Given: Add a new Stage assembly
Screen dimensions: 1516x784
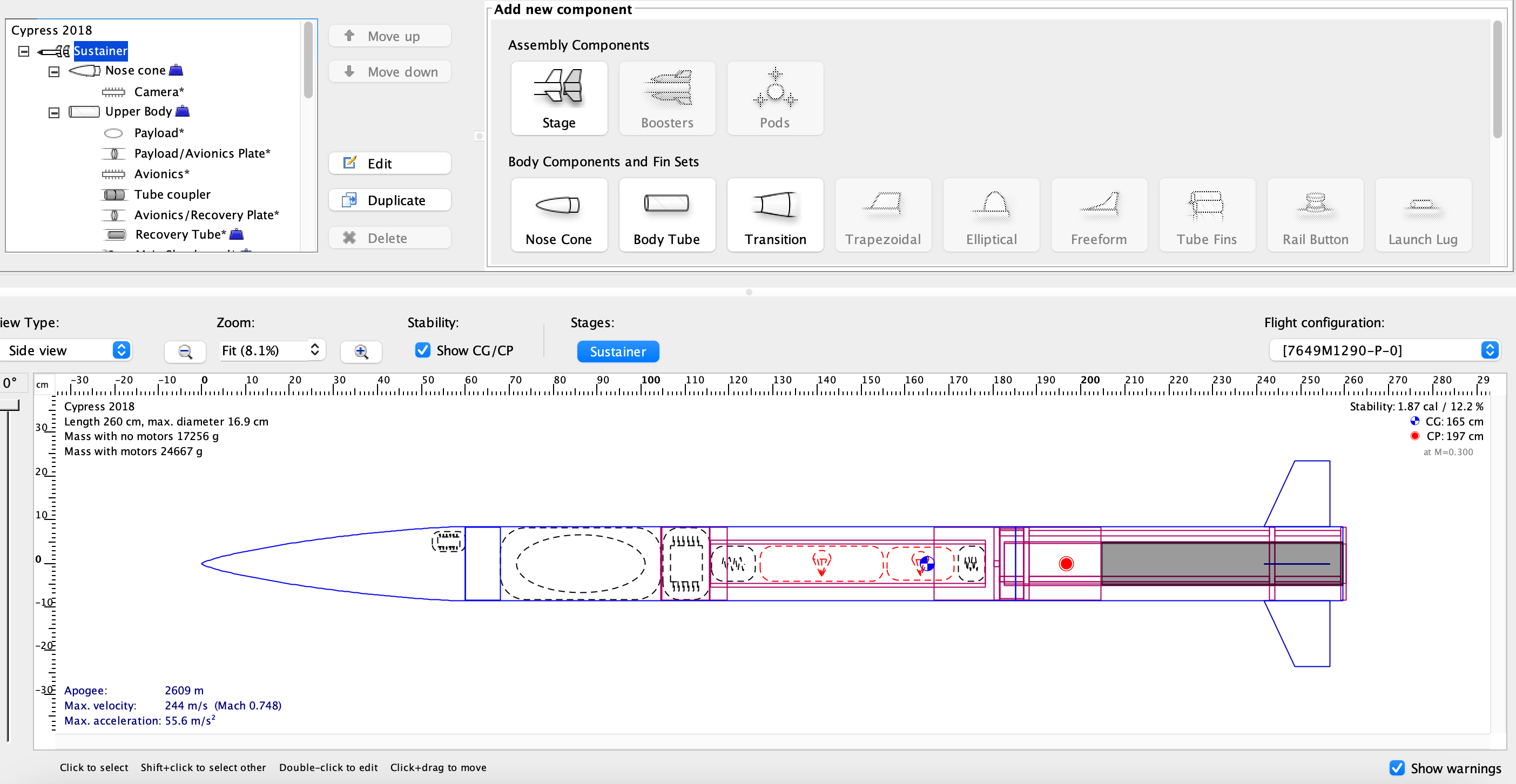Looking at the screenshot, I should [558, 99].
